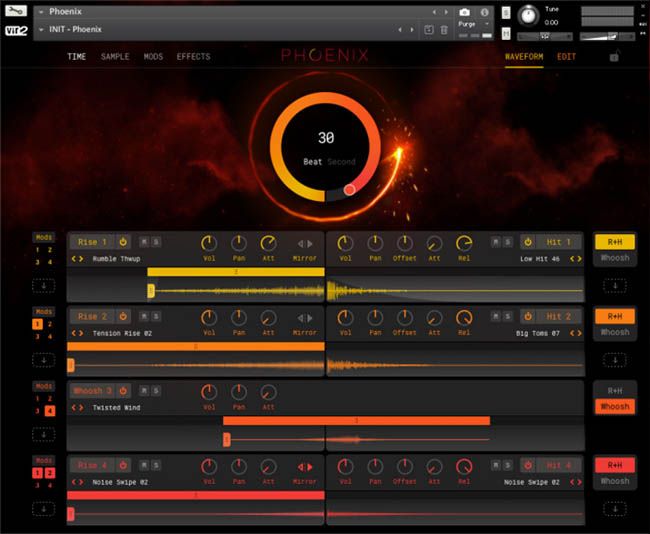
Task: Click the Hit 1 Offset knob
Action: point(405,243)
